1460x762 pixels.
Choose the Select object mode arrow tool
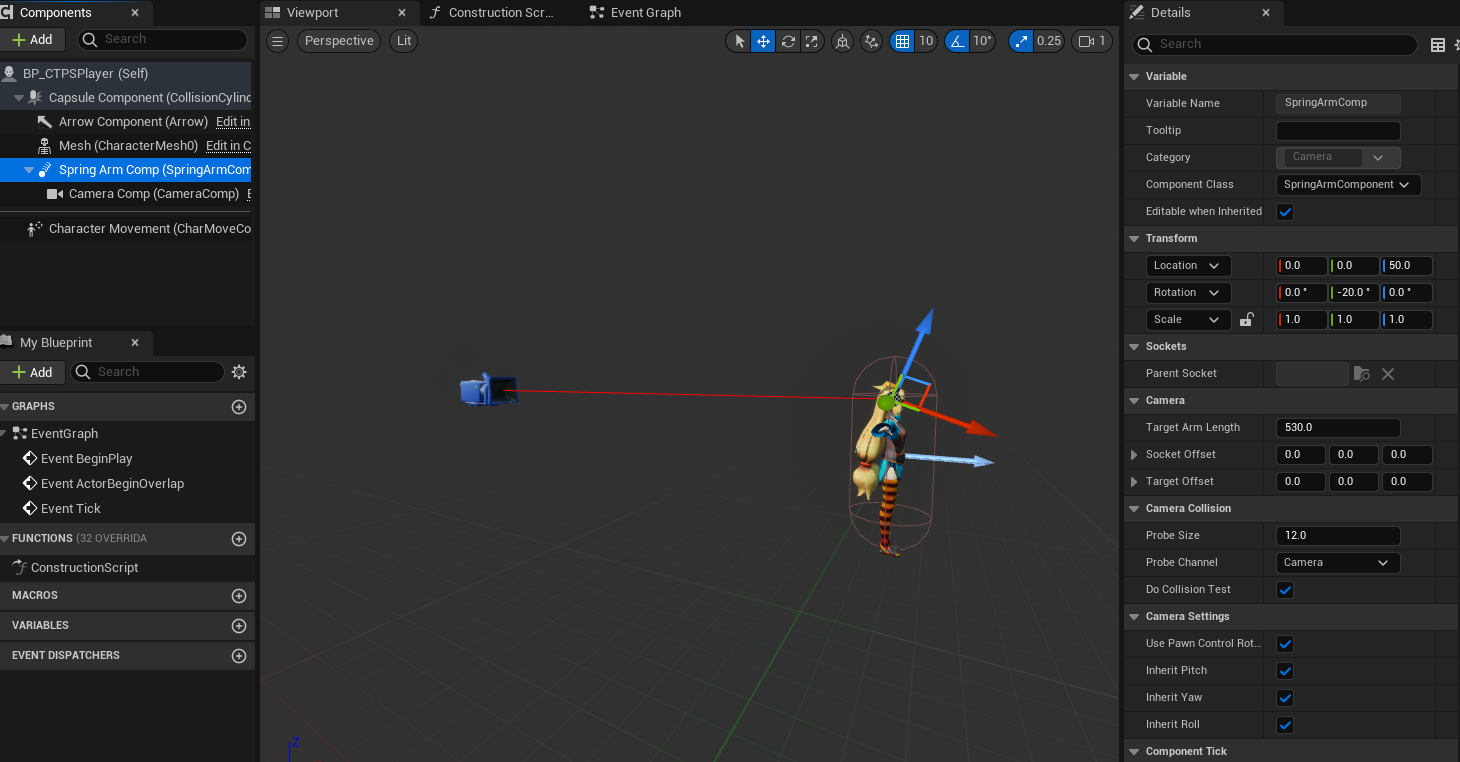740,41
